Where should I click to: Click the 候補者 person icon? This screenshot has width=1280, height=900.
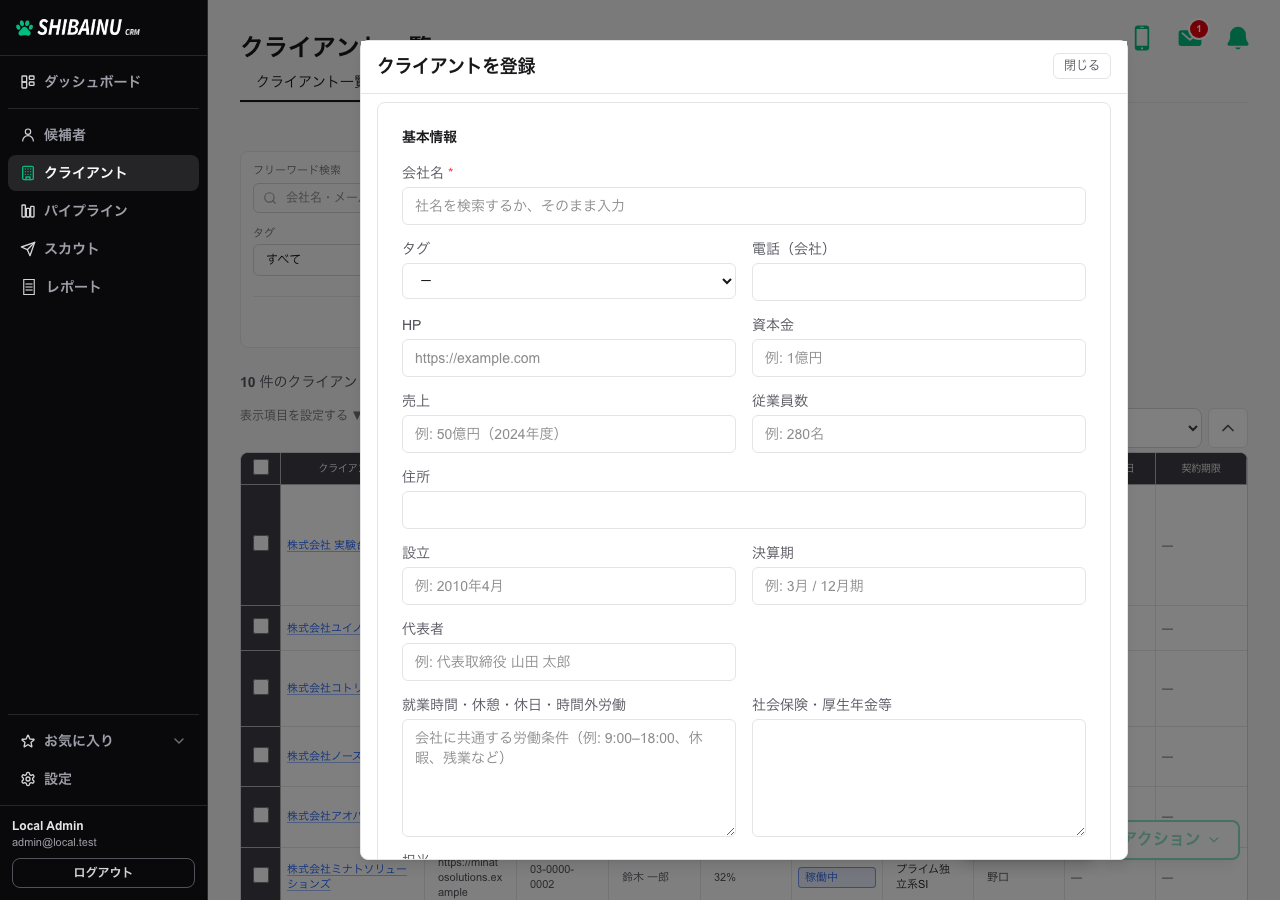click(28, 135)
